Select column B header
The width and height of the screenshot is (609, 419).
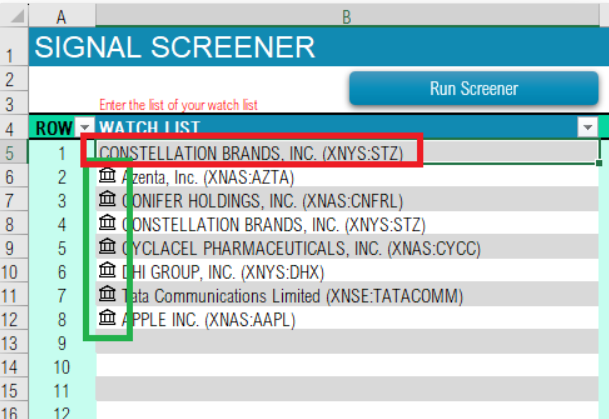[x=347, y=17]
